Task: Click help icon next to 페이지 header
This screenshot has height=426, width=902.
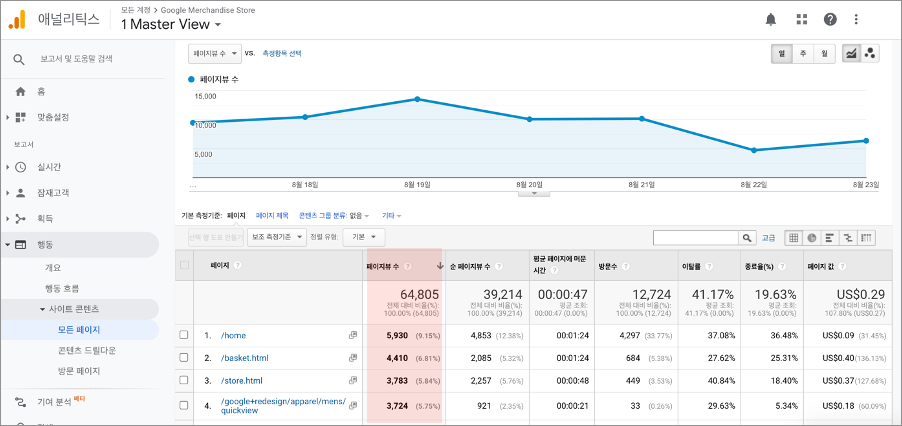Action: click(237, 266)
